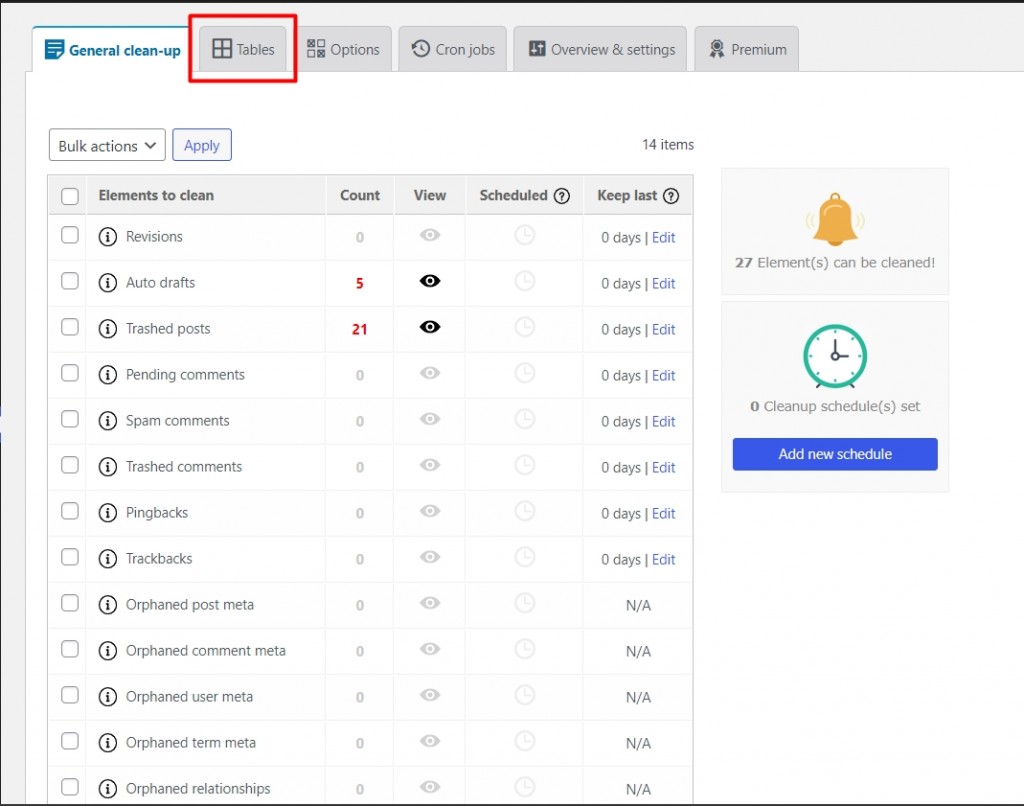This screenshot has width=1024, height=806.
Task: Click the Apply button
Action: (x=202, y=145)
